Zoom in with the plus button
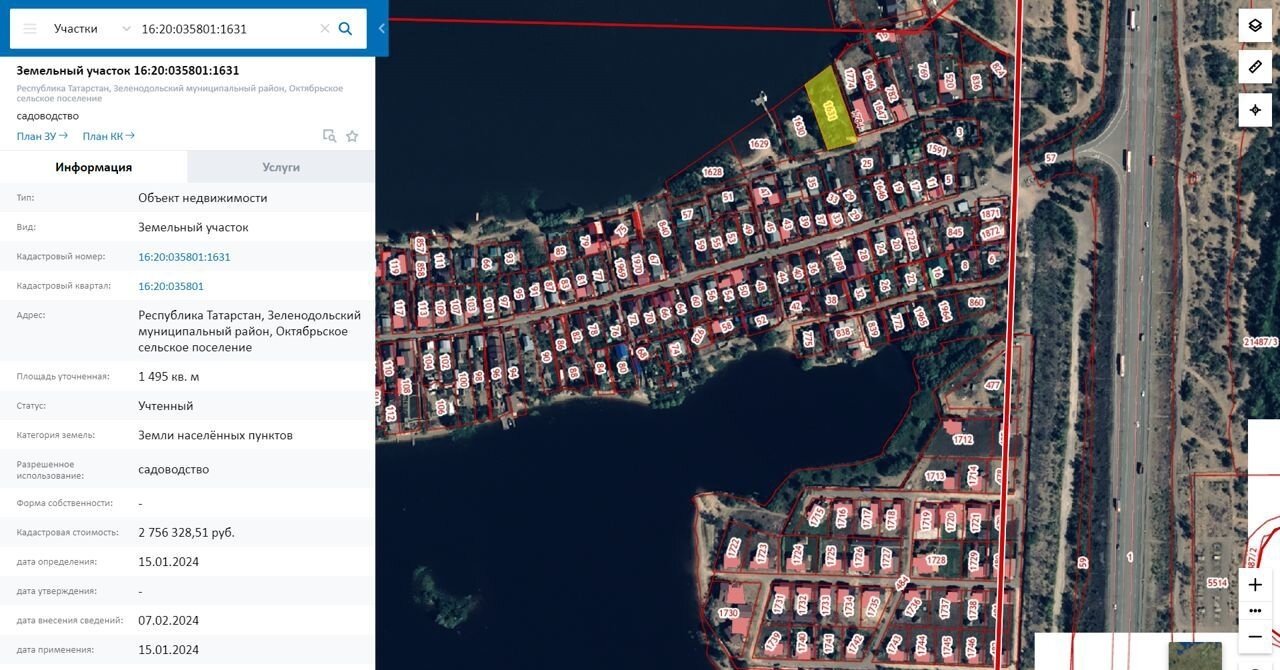This screenshot has width=1280, height=670. coord(1255,585)
